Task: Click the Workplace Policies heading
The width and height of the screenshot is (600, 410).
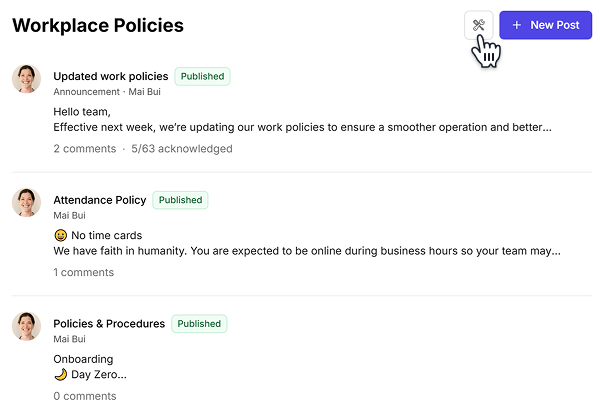Action: (x=98, y=25)
